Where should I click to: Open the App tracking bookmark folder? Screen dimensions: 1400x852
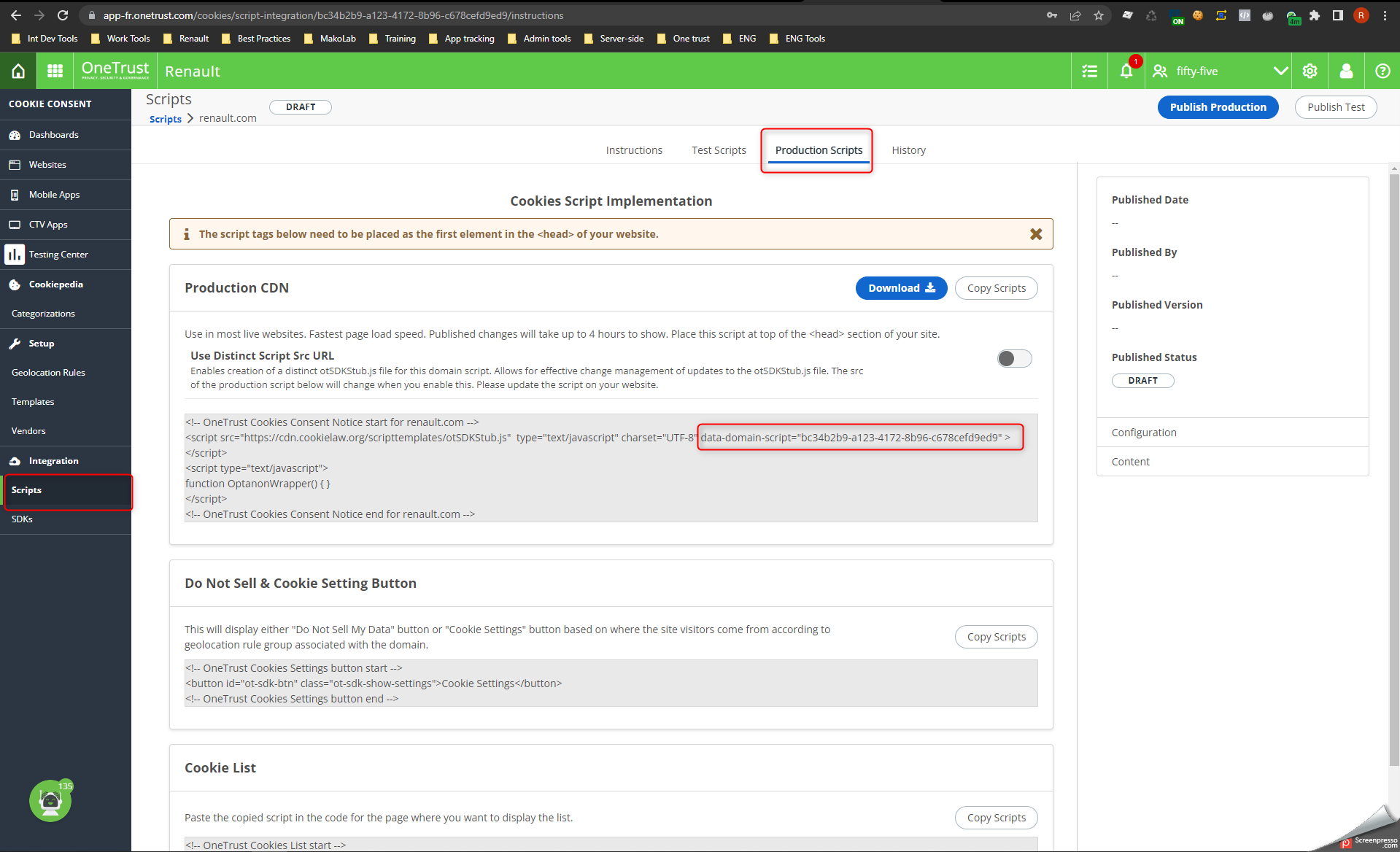pos(463,39)
